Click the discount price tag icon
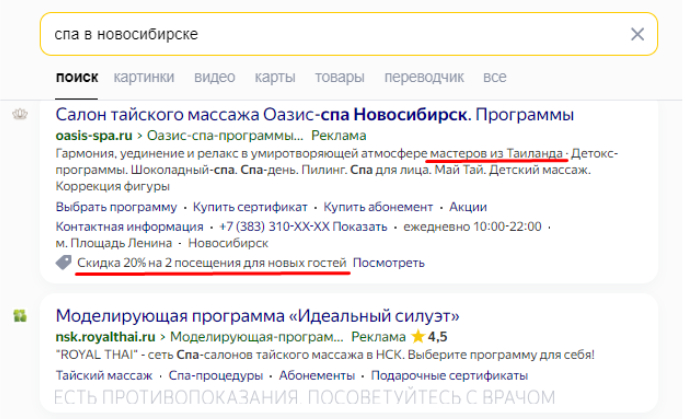Image resolution: width=685 pixels, height=419 pixels. click(64, 263)
